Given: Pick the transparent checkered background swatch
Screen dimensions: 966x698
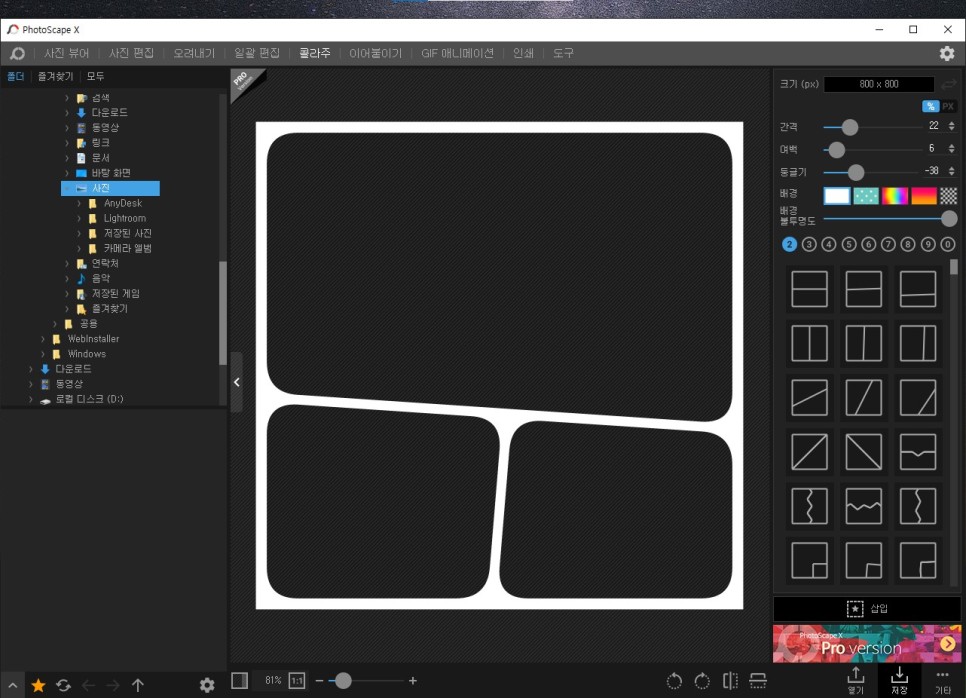Looking at the screenshot, I should (949, 196).
